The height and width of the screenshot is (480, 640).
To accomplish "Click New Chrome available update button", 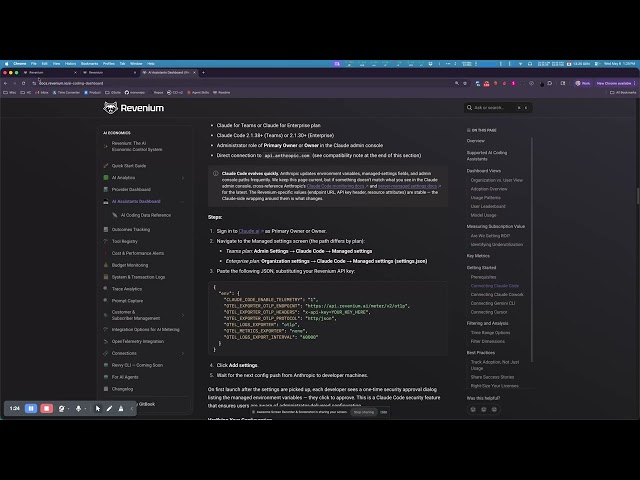I will click(x=616, y=83).
